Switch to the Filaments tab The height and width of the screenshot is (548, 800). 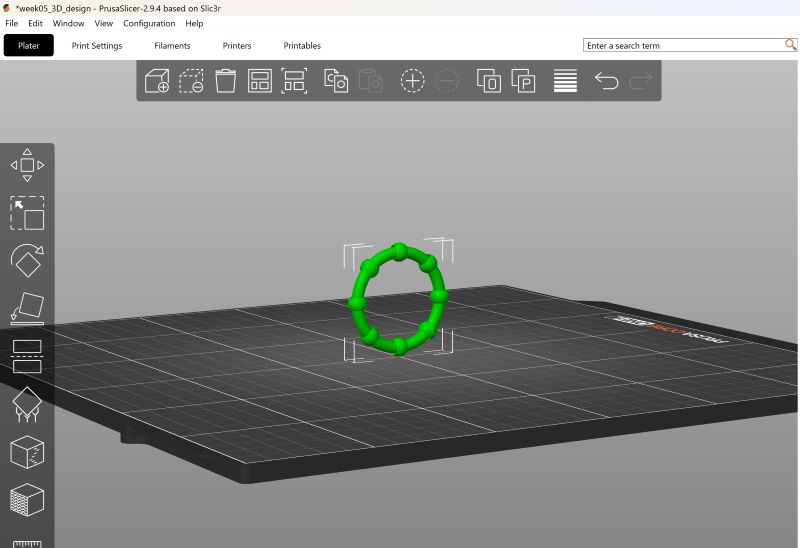coord(172,45)
